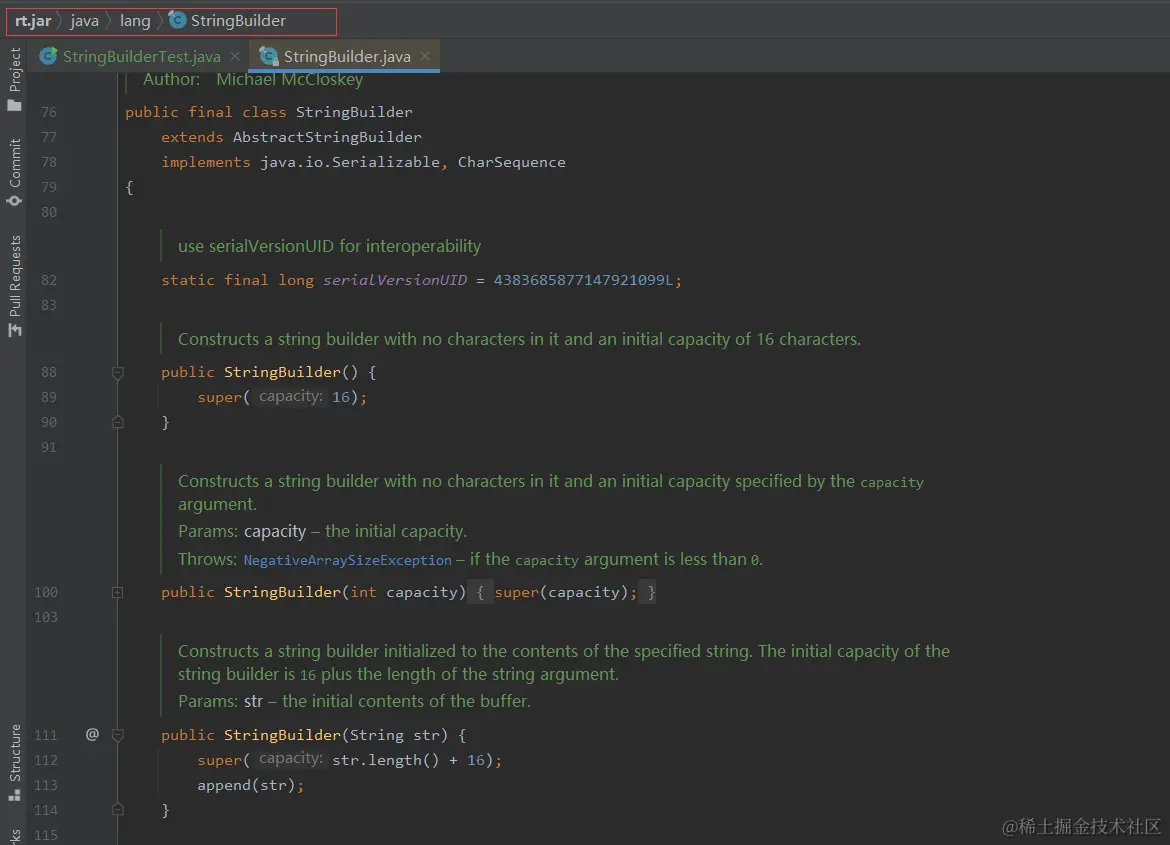1170x845 pixels.
Task: Click line number 76 in gutter
Action: [x=49, y=112]
